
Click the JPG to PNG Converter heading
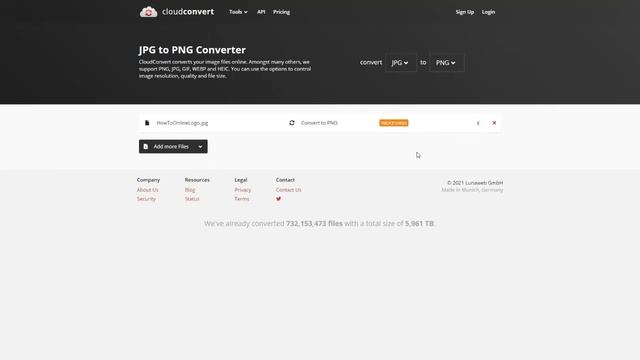[x=192, y=50]
